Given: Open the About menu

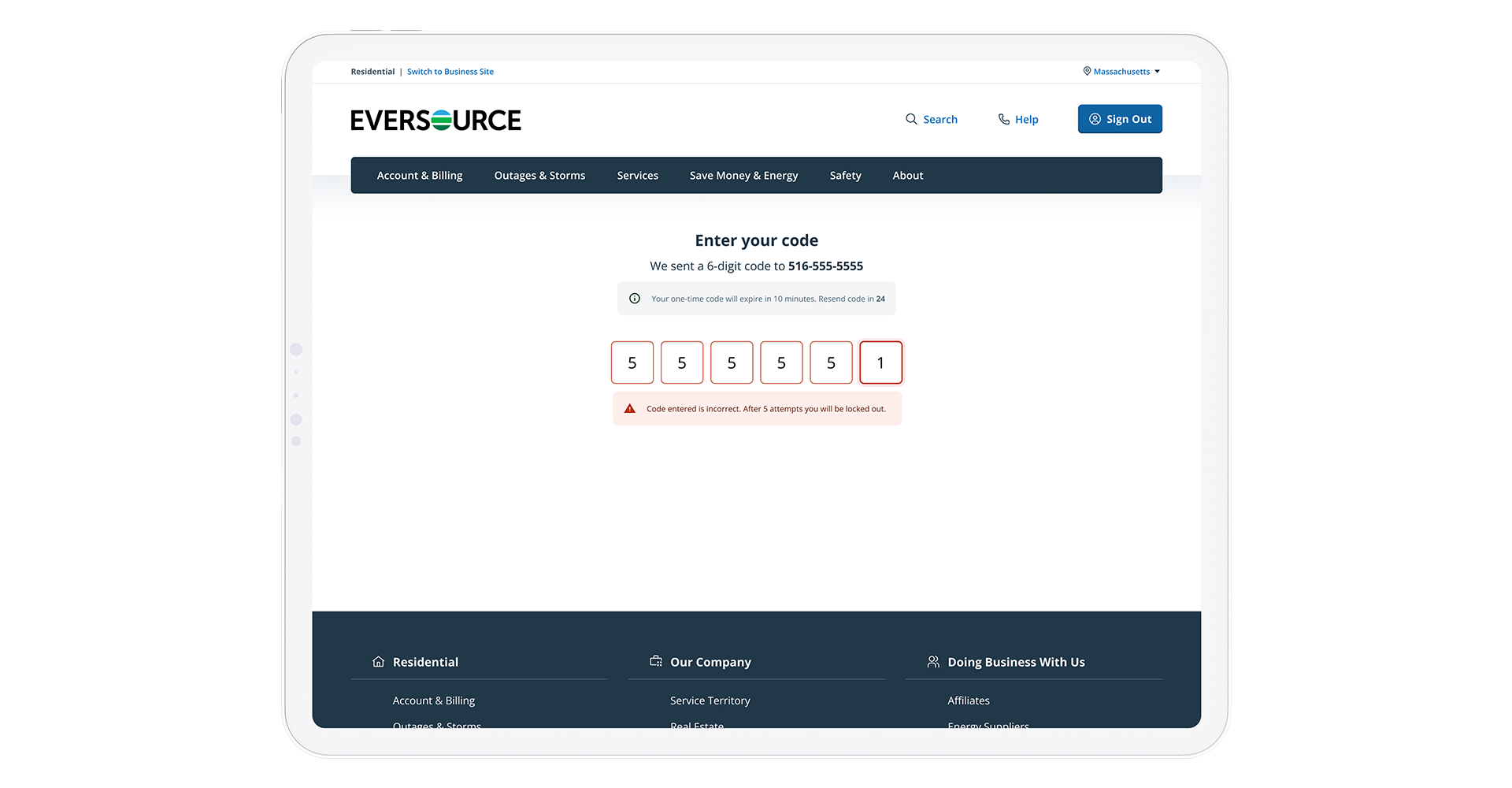Looking at the screenshot, I should click(x=908, y=175).
